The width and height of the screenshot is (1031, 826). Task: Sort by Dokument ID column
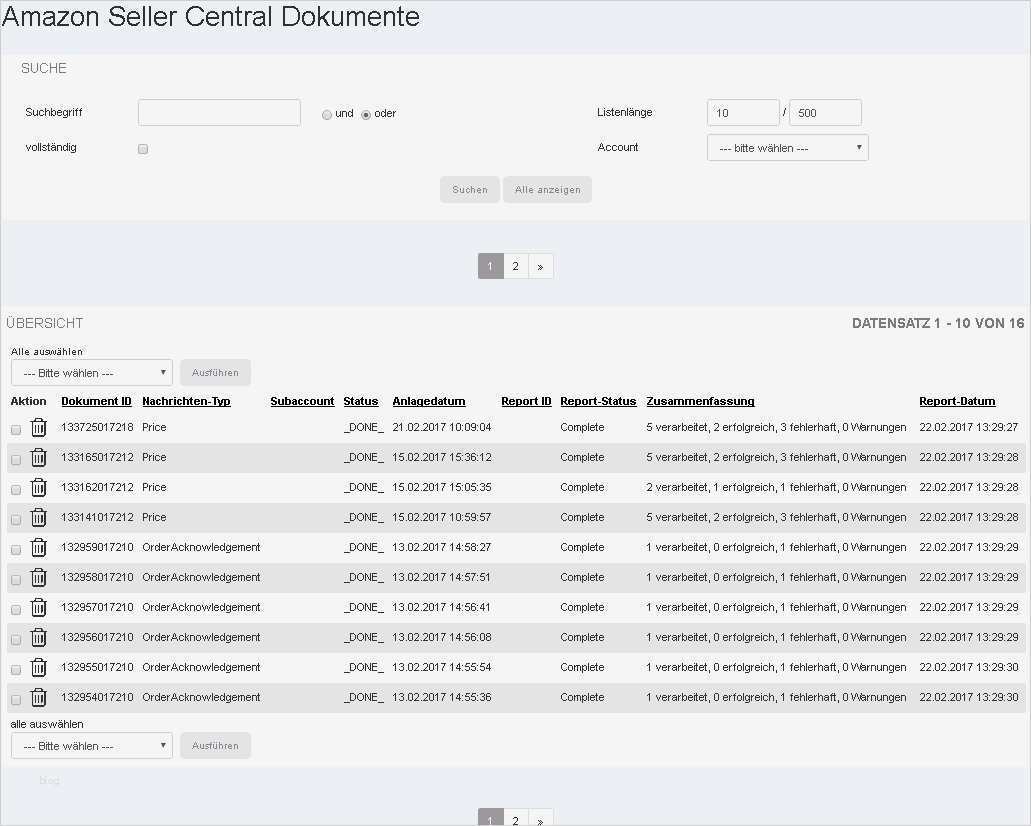click(x=96, y=401)
